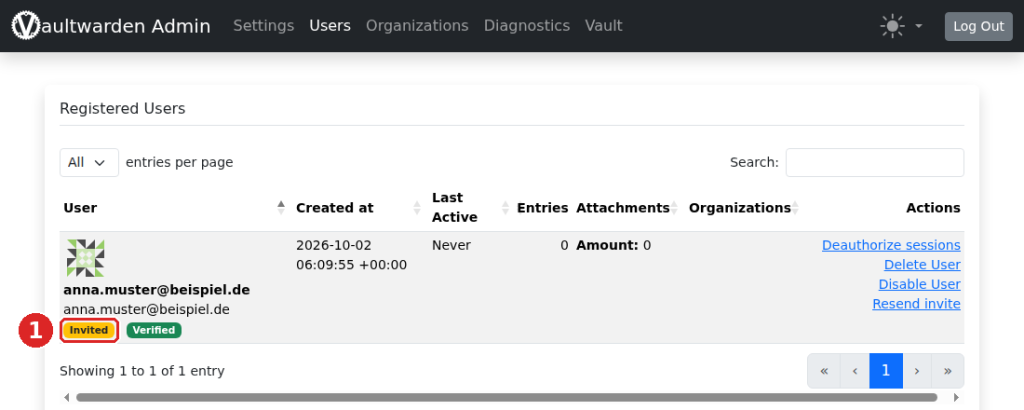Click the horizontal scrollbar thumb
Screen dimensions: 1024x410
pos(507,398)
